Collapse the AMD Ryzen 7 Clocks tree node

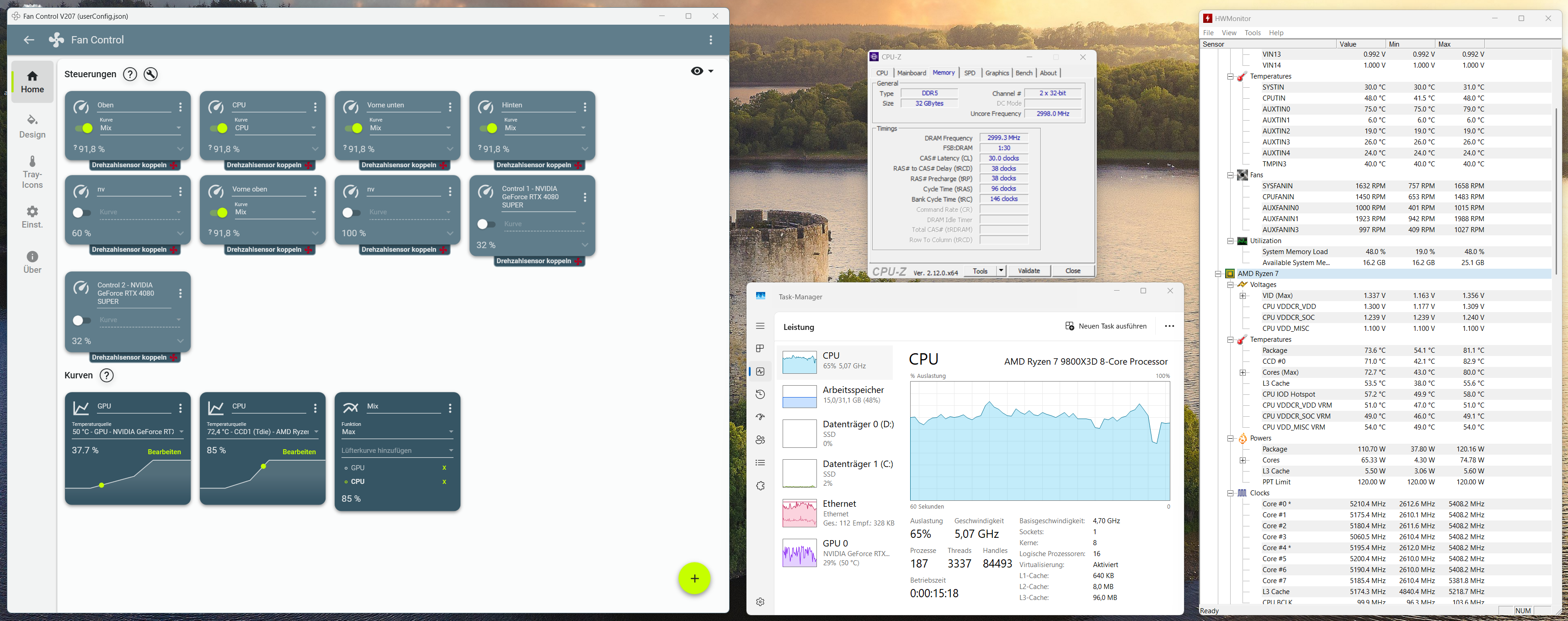1230,493
